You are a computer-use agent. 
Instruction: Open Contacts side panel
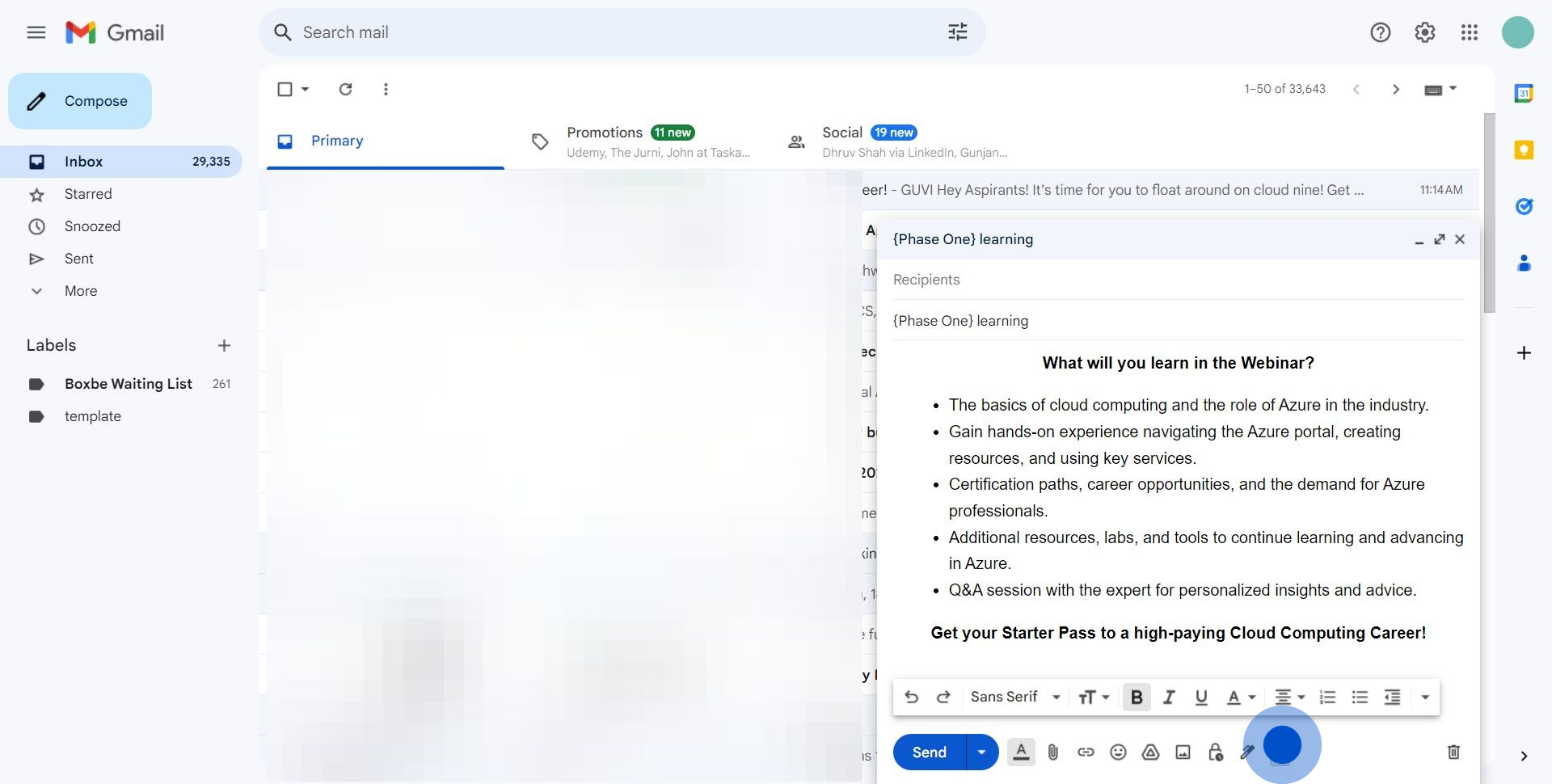point(1523,263)
